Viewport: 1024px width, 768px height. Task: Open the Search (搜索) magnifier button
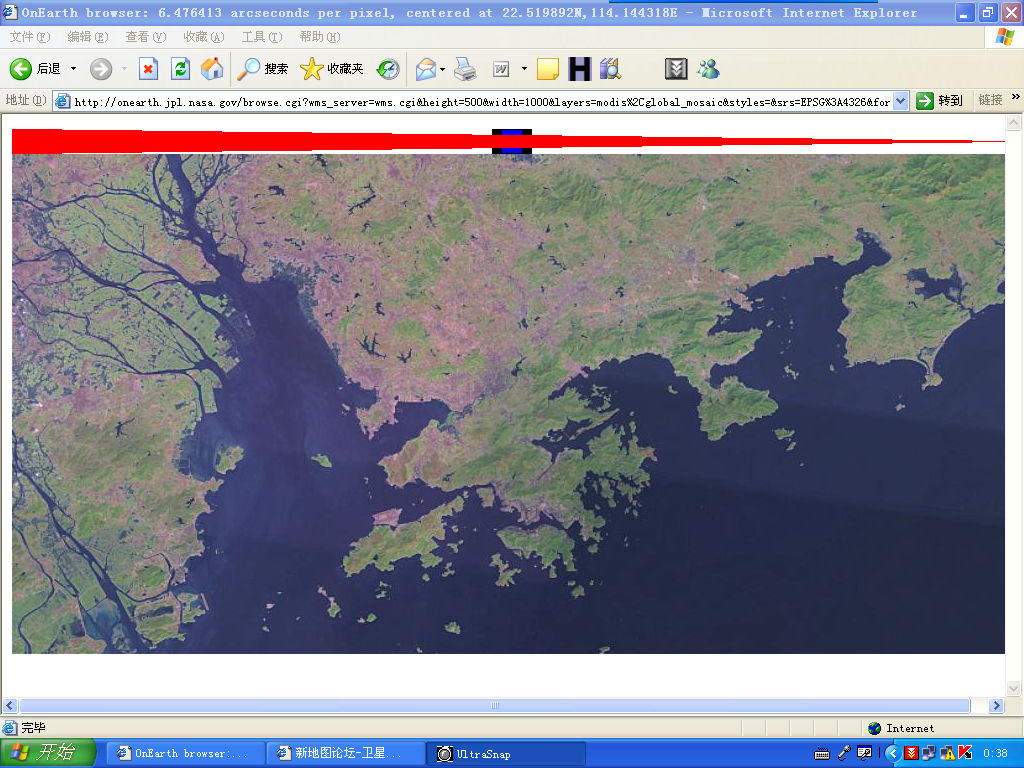coord(263,69)
